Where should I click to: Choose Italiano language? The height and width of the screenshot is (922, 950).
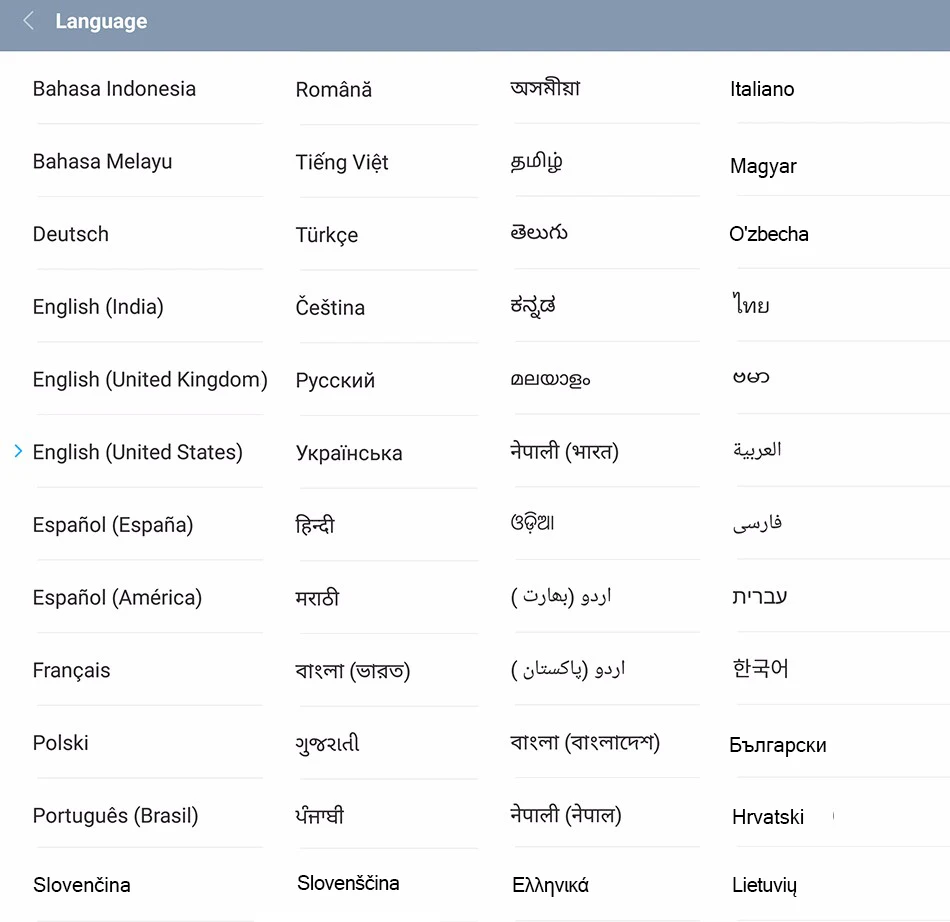762,89
